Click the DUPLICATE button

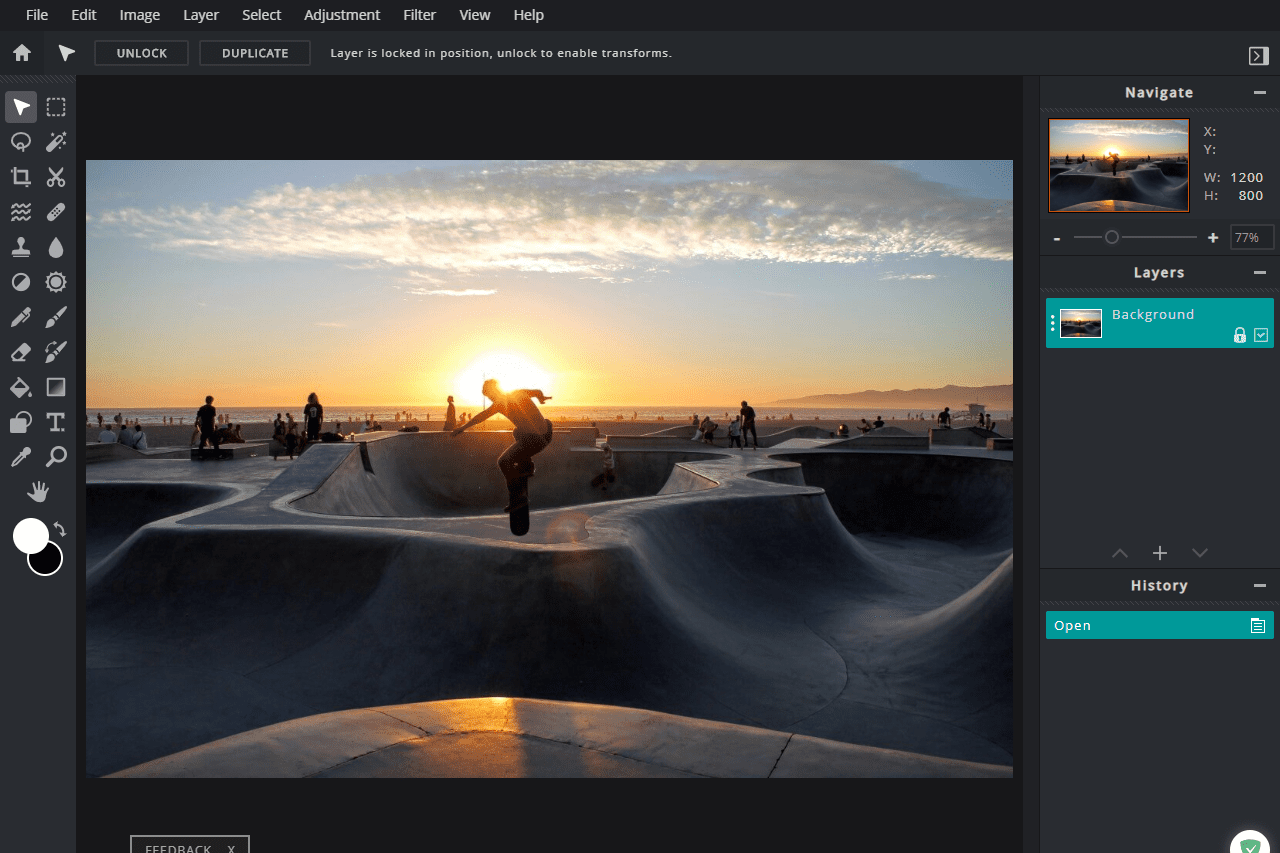coord(255,53)
